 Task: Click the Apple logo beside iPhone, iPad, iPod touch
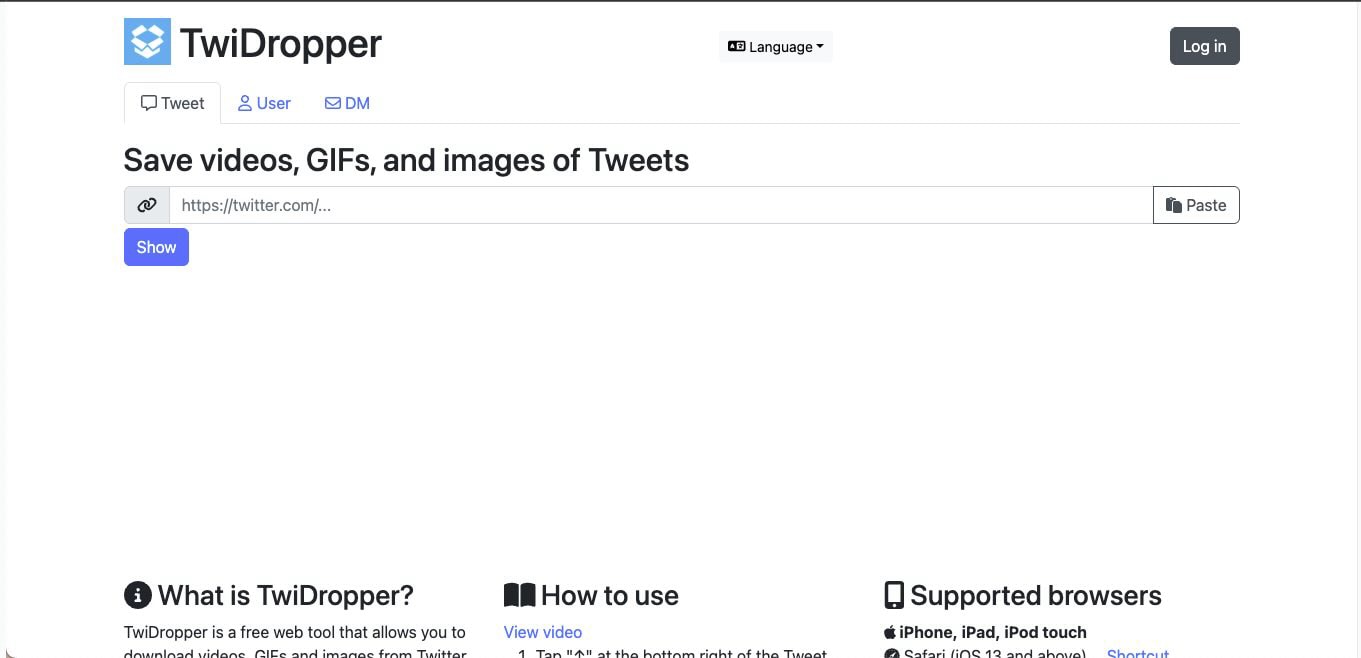pos(889,632)
